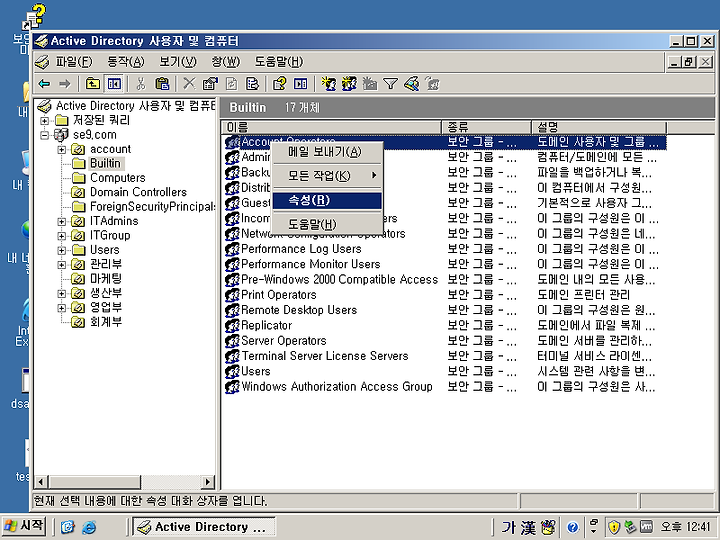Create a new group with toolbar icon
The width and height of the screenshot is (720, 540).
349,84
